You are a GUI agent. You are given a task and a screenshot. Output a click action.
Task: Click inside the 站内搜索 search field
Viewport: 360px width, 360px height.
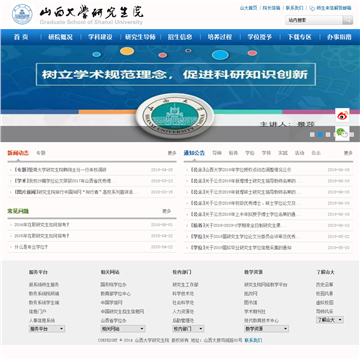[314, 20]
